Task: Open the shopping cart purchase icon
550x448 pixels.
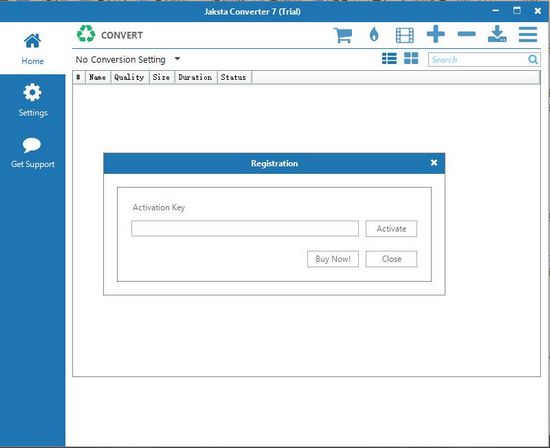Action: pyautogui.click(x=343, y=35)
